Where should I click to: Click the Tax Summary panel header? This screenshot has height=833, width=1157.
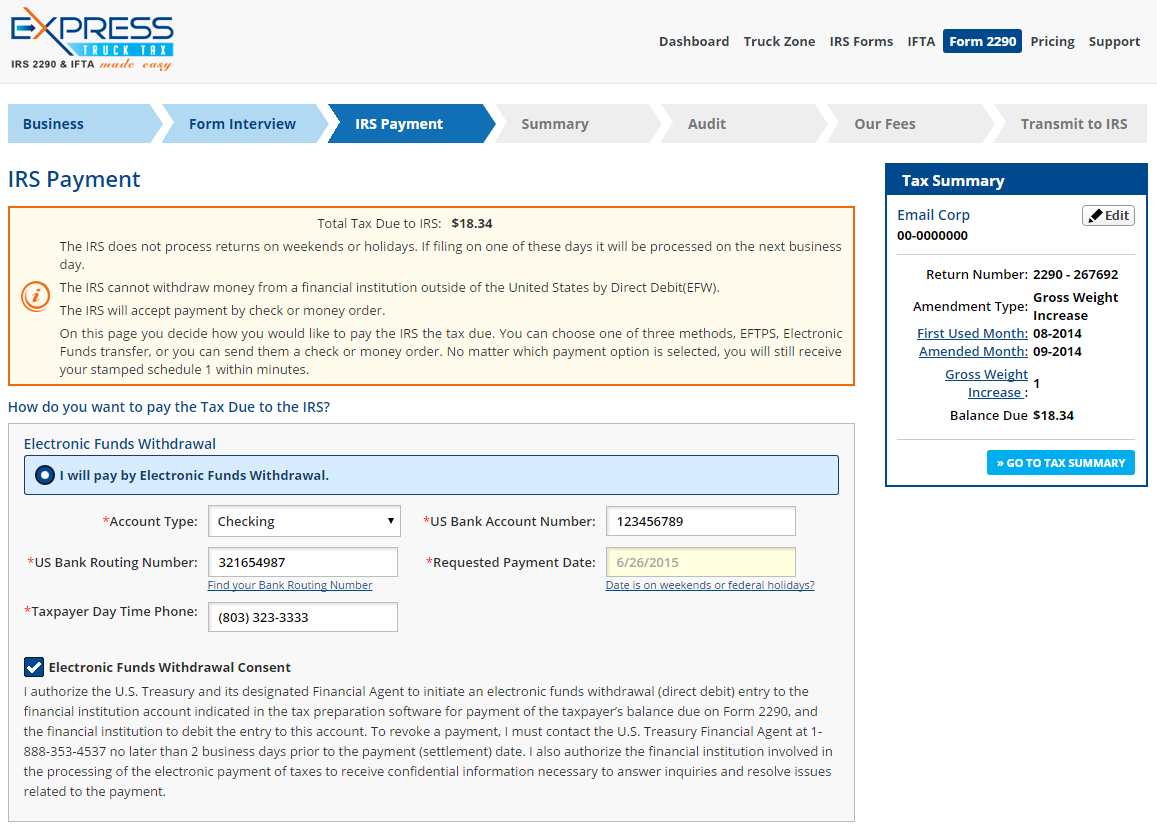click(x=1016, y=180)
